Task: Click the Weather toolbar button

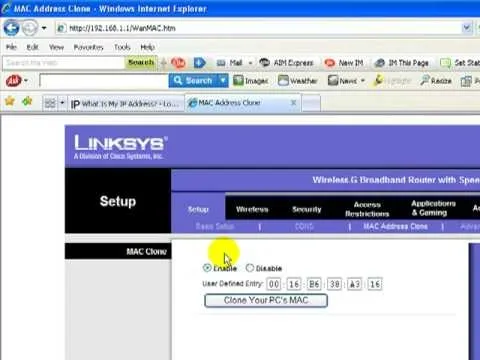Action: tap(297, 81)
